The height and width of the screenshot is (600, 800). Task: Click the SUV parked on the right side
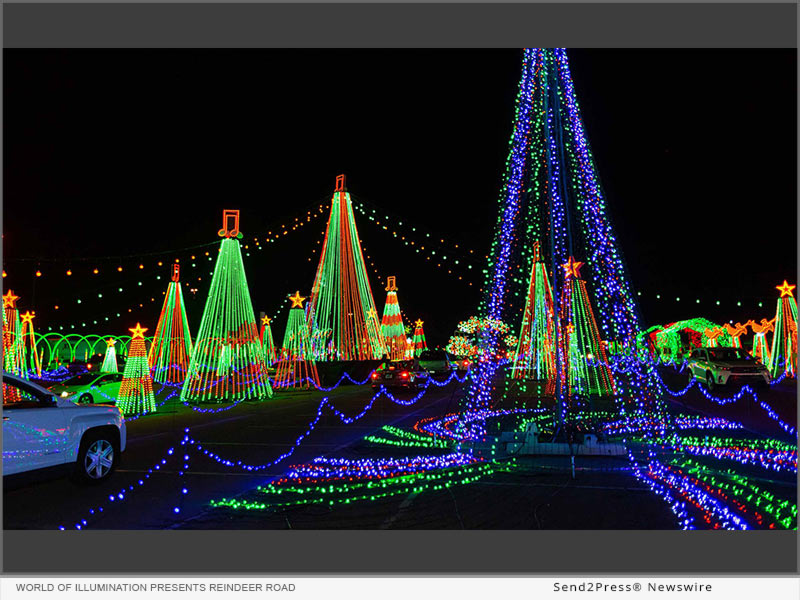pos(728,367)
